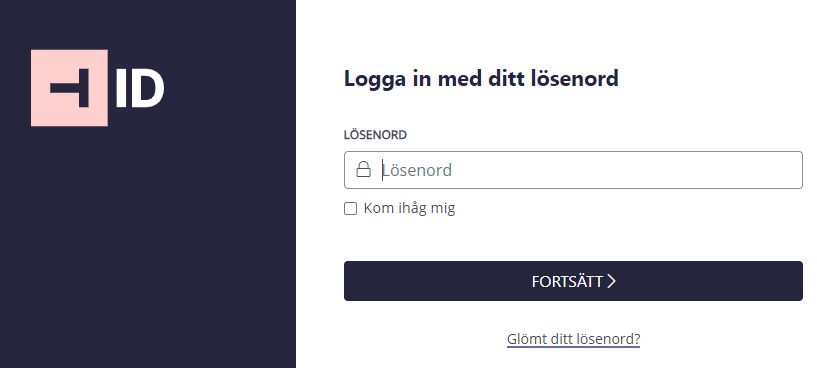Click the FORTSÄTT button
Viewport: 817px width, 368px height.
(x=573, y=281)
